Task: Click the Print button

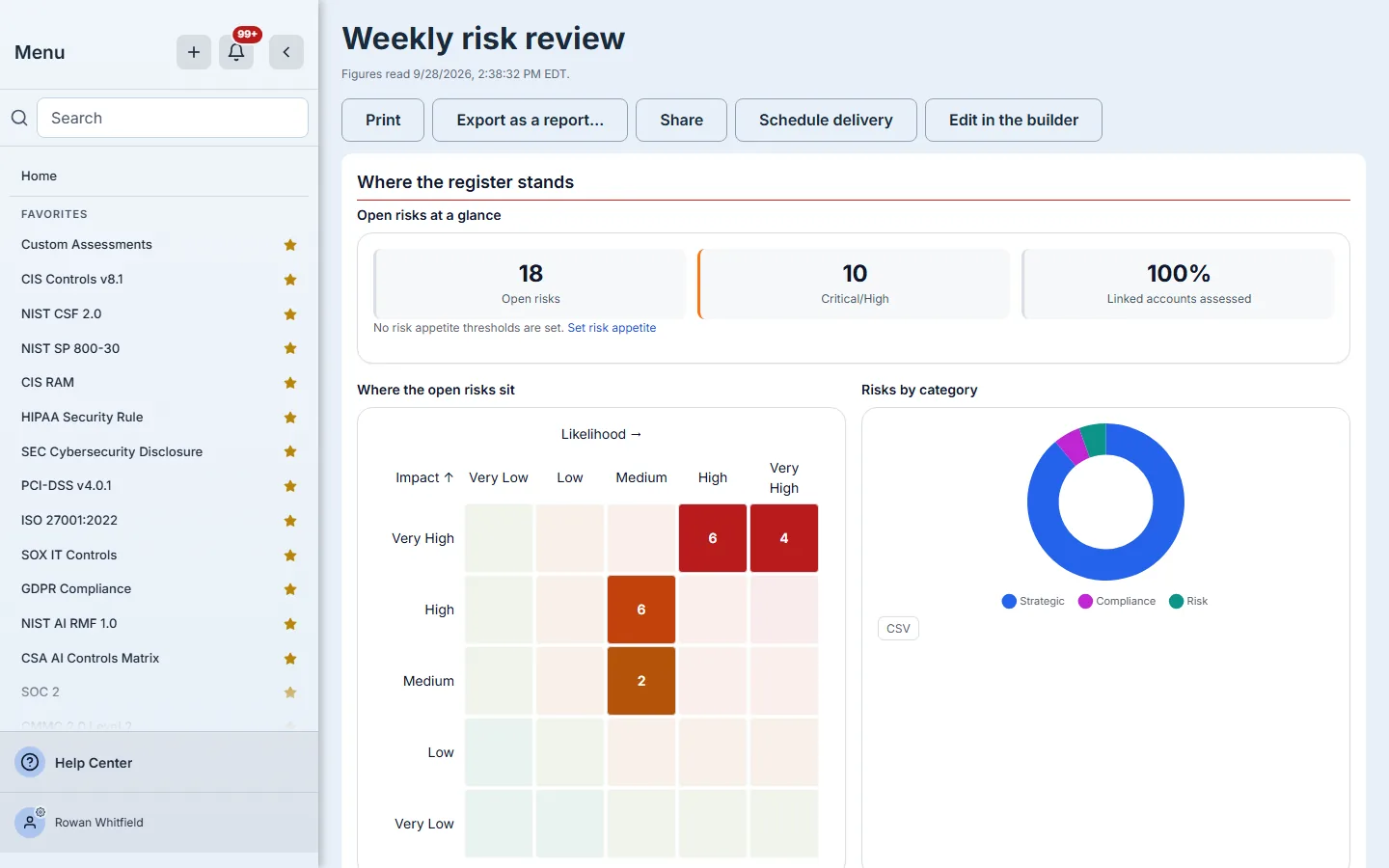Action: [383, 120]
